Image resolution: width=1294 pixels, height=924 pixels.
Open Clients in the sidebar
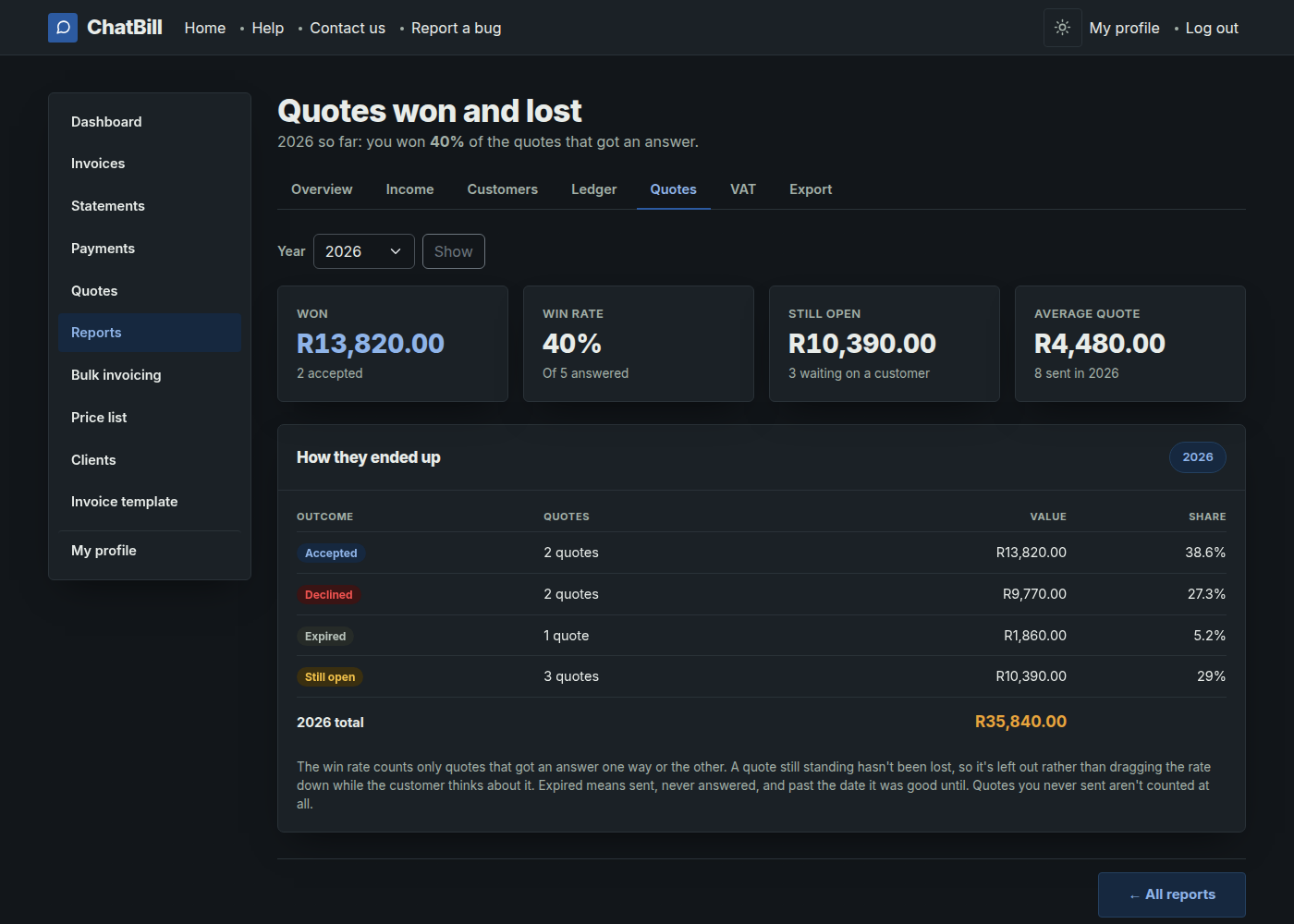[150, 460]
